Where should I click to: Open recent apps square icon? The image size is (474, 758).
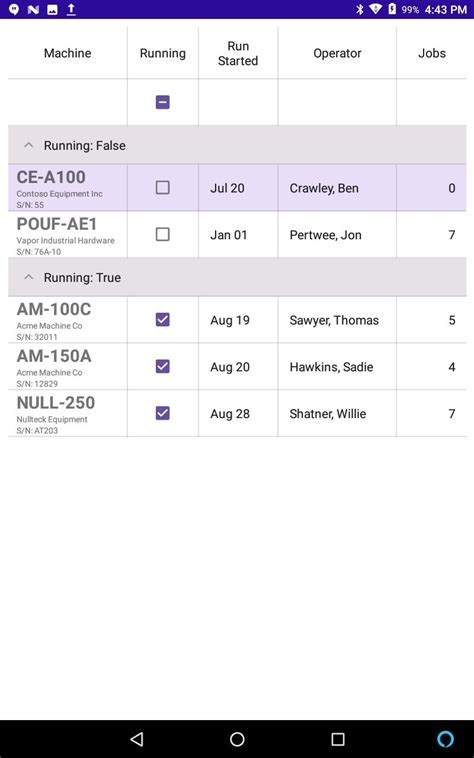click(x=338, y=739)
